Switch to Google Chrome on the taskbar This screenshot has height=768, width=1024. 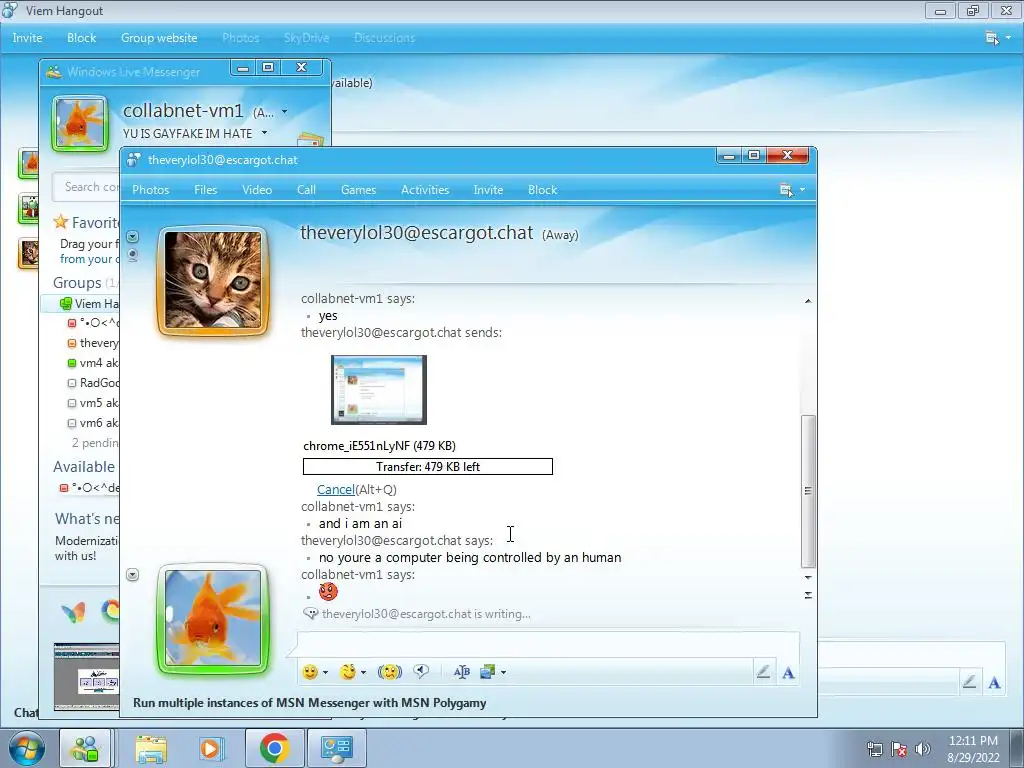click(x=275, y=748)
